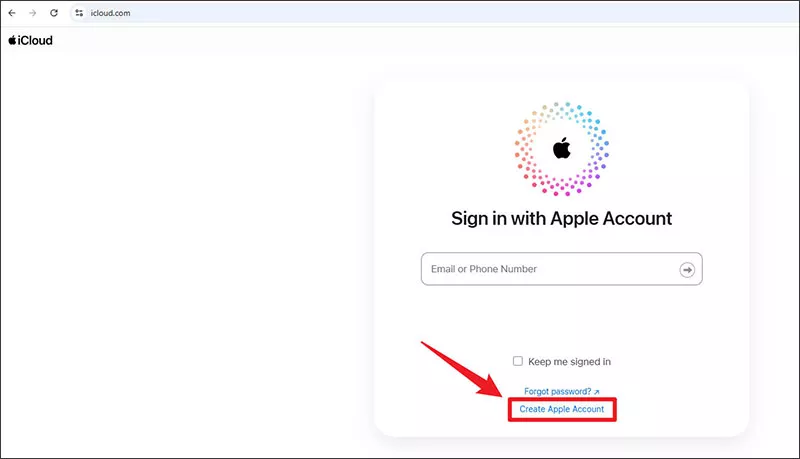Click the Apple logo inside the dotted ring
Viewport: 800px width, 459px height.
[561, 148]
